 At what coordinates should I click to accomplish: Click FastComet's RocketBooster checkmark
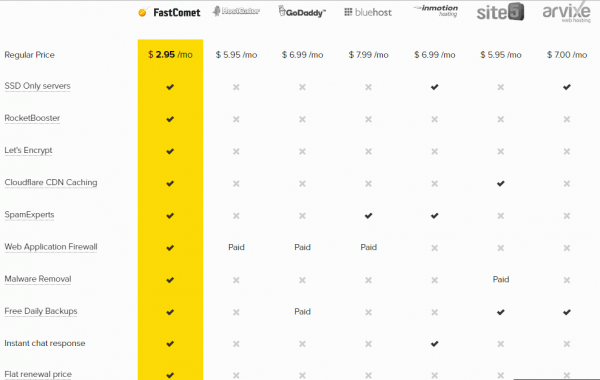click(170, 119)
